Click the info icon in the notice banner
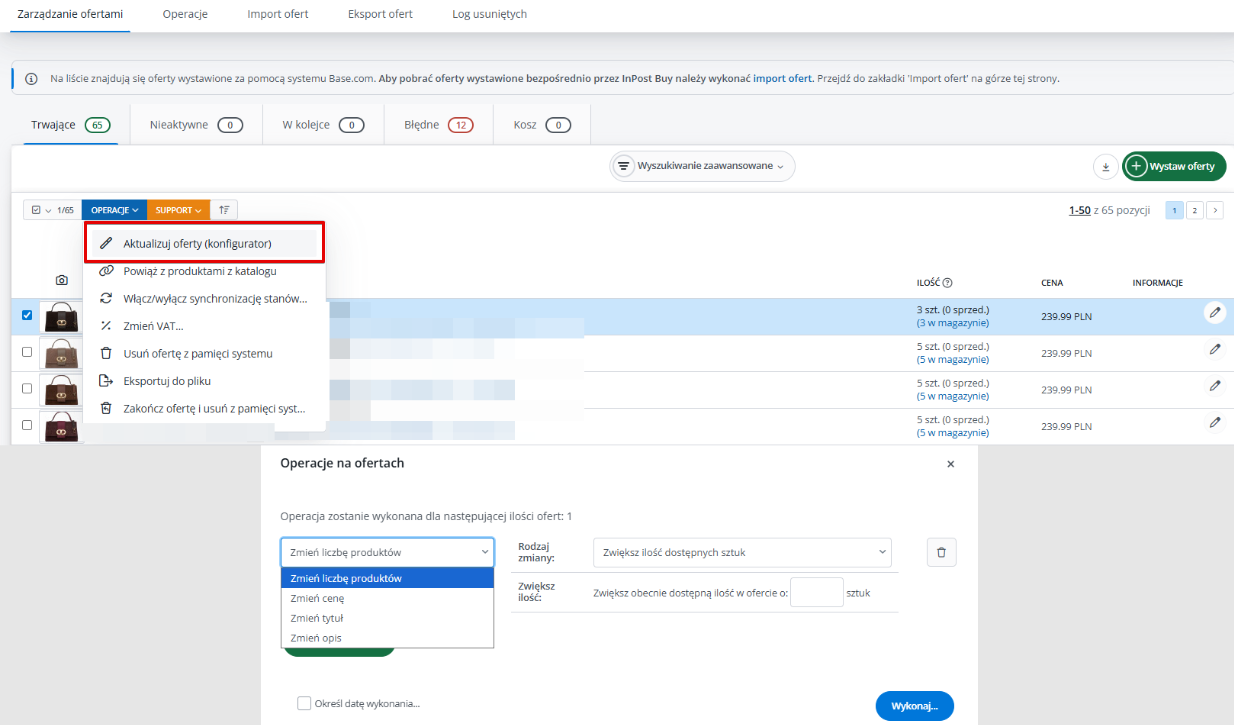The width and height of the screenshot is (1234, 725). point(32,78)
